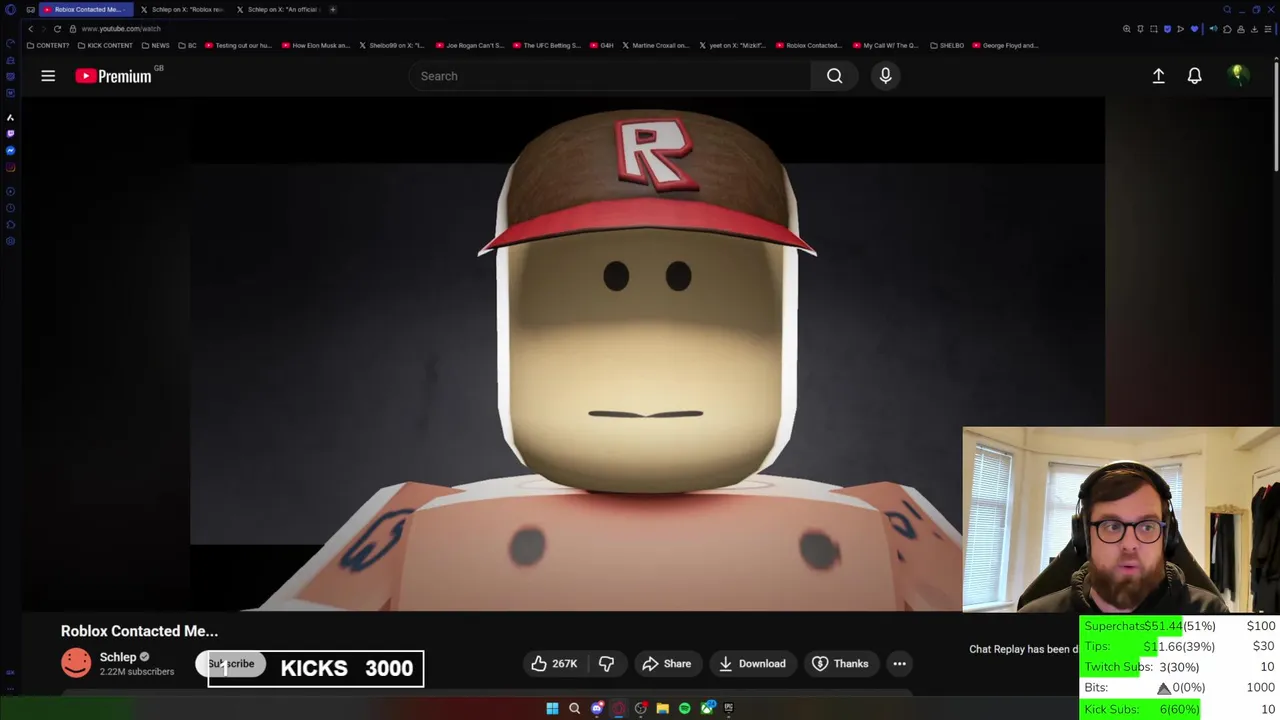Open 'Joe Rogan Can't S...' bookmark

pos(470,45)
